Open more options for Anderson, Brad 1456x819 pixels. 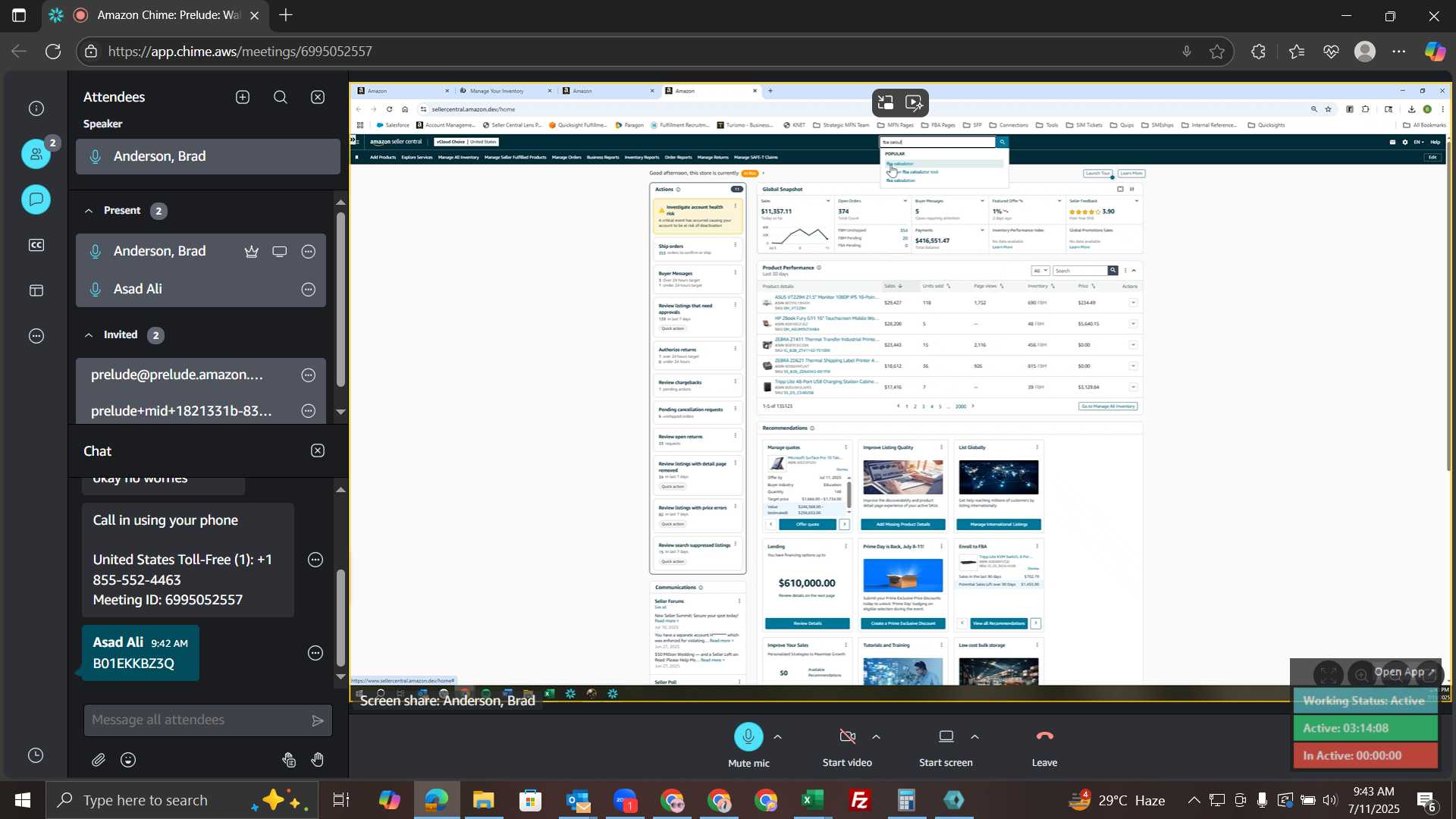click(x=309, y=252)
